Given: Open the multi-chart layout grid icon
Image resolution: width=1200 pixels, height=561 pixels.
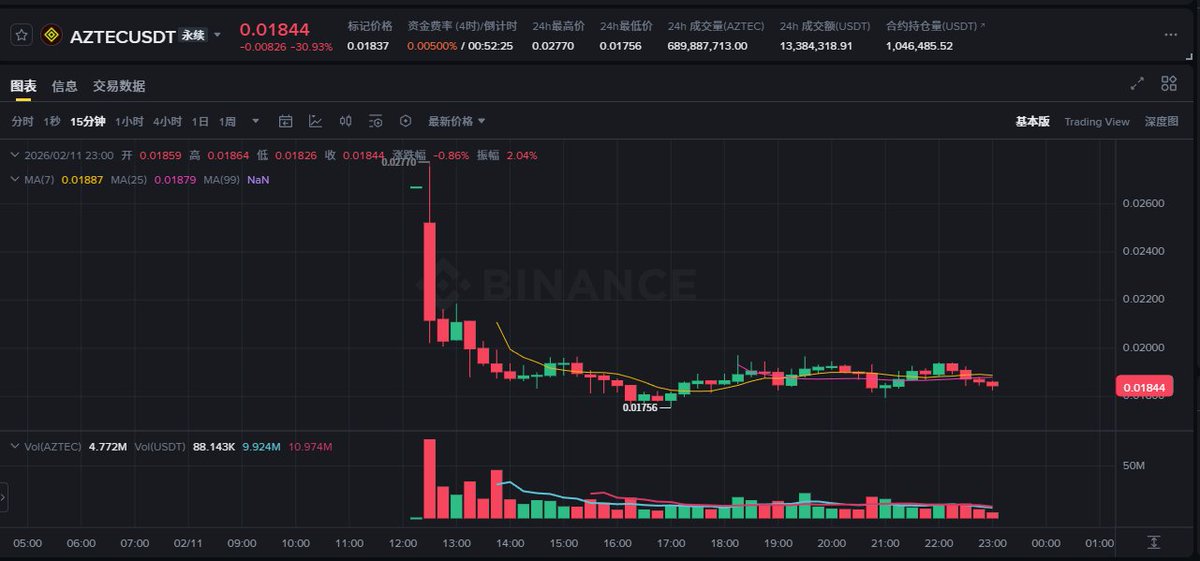Looking at the screenshot, I should tap(1169, 84).
